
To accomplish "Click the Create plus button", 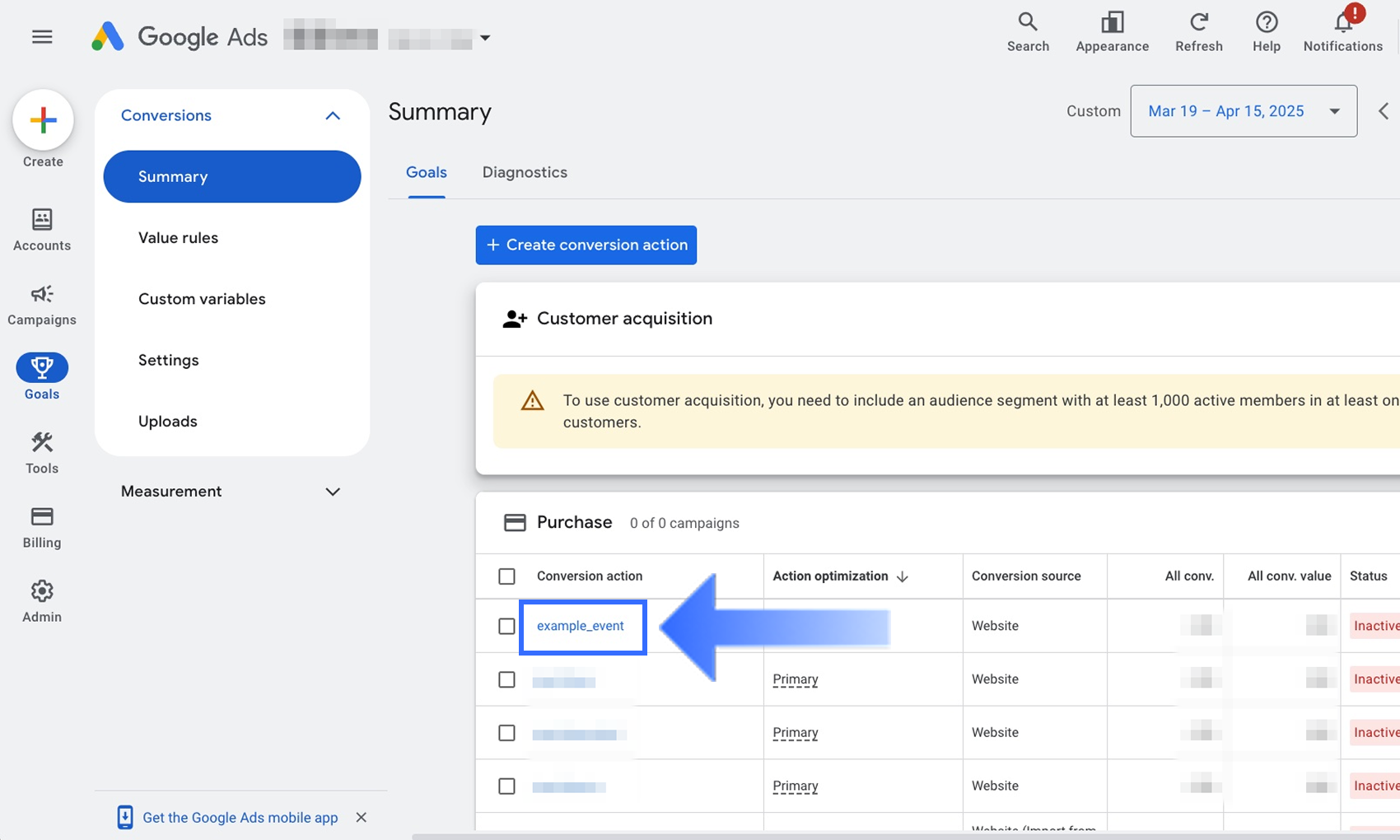I will click(43, 120).
